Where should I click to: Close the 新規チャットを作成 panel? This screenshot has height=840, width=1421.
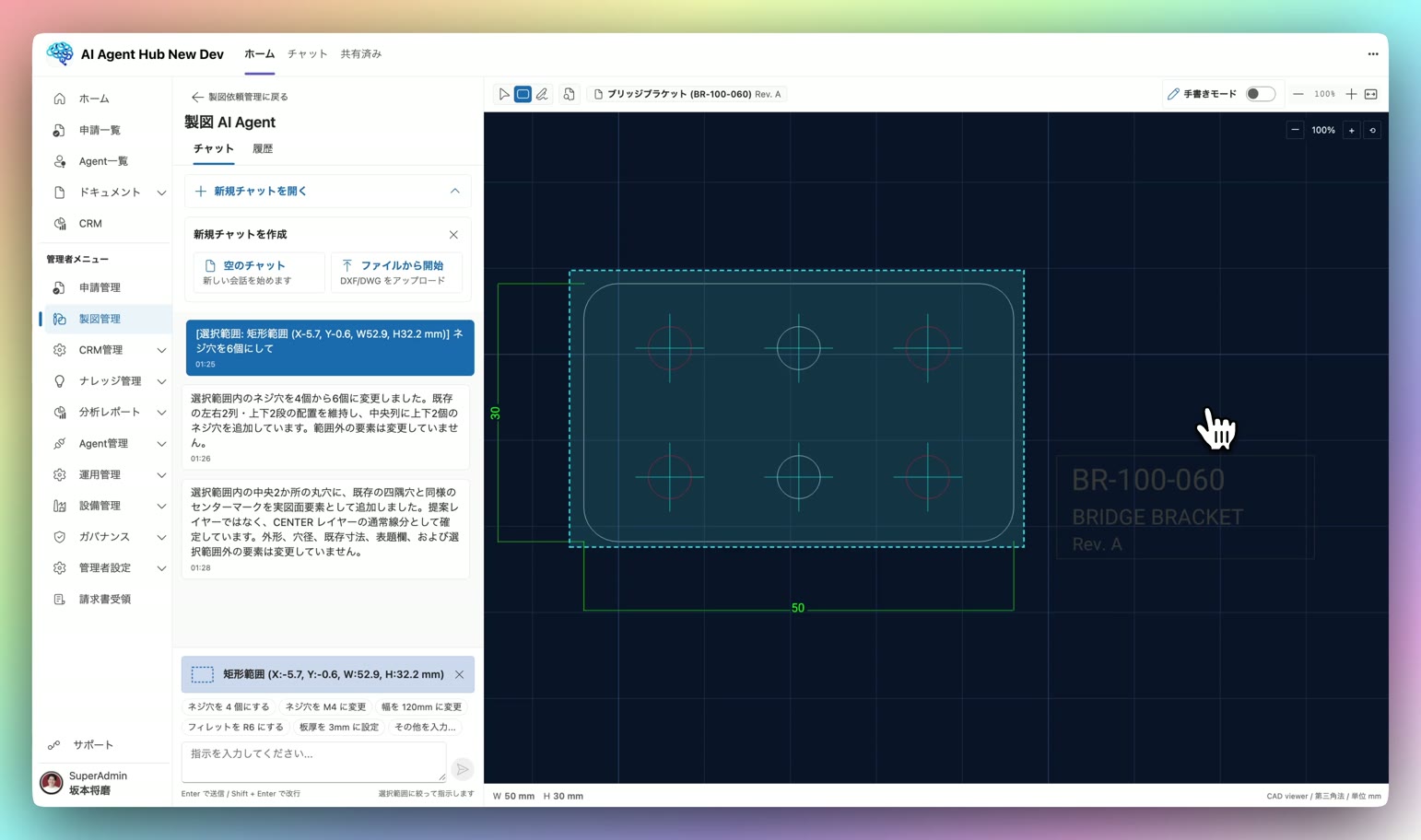(453, 235)
